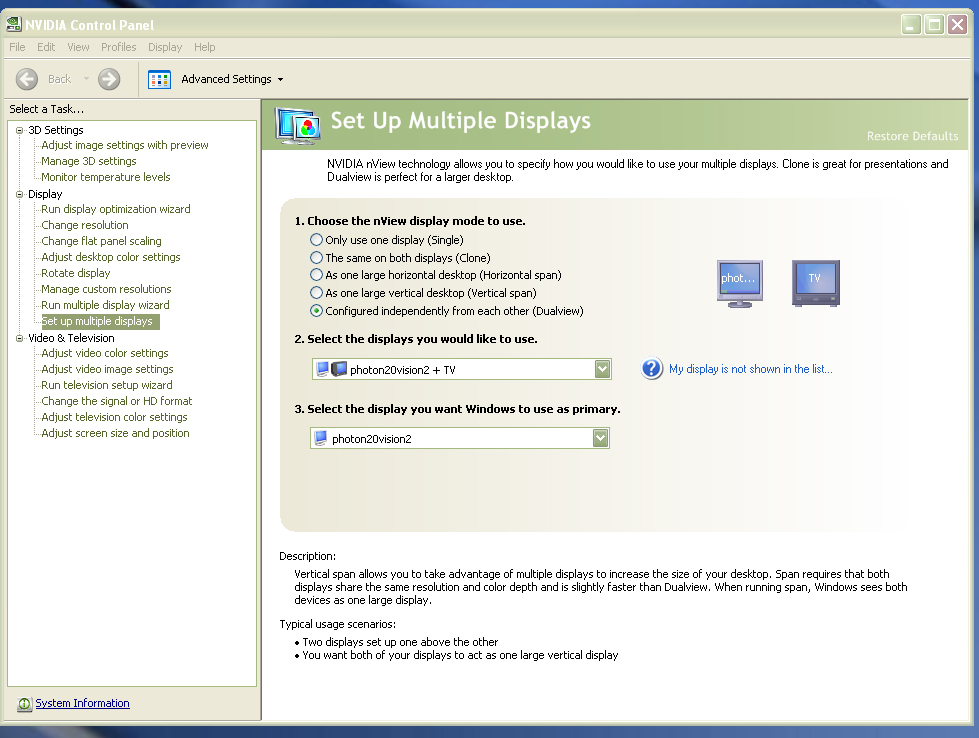This screenshot has height=738, width=979.
Task: Open Change flat panel scaling
Action: click(101, 241)
